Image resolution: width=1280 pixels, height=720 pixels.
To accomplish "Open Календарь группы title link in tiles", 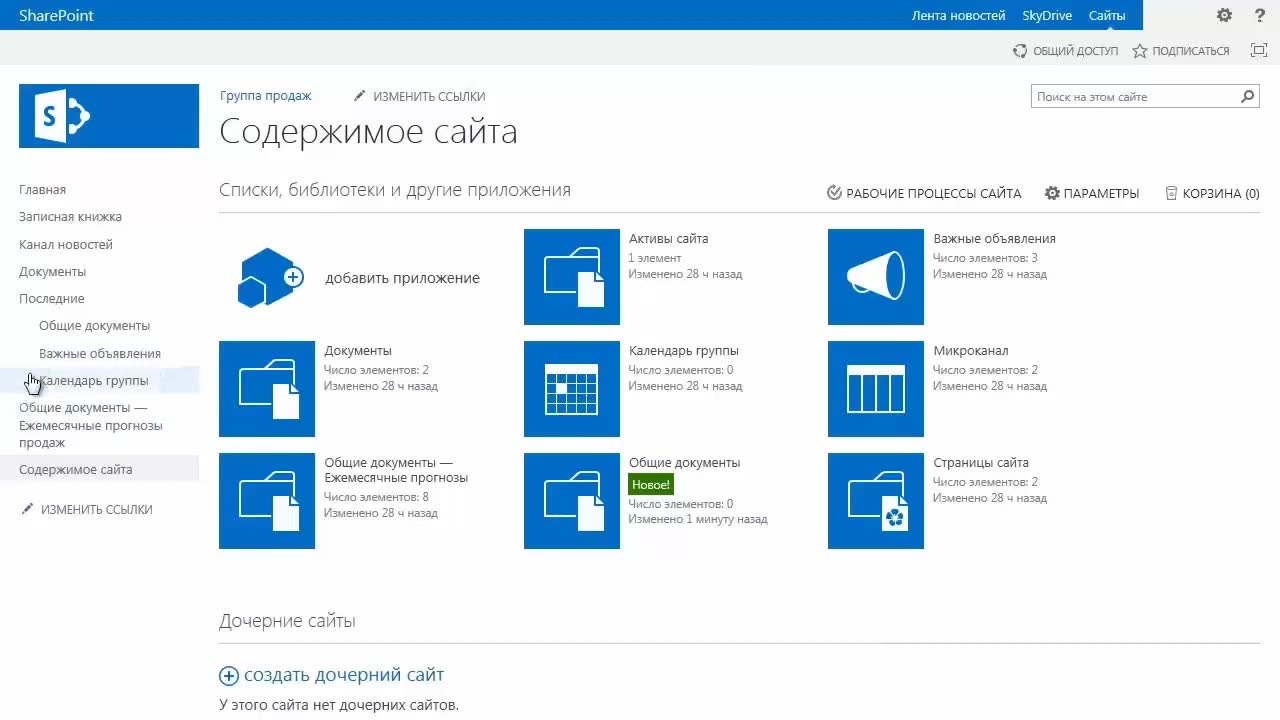I will 684,351.
